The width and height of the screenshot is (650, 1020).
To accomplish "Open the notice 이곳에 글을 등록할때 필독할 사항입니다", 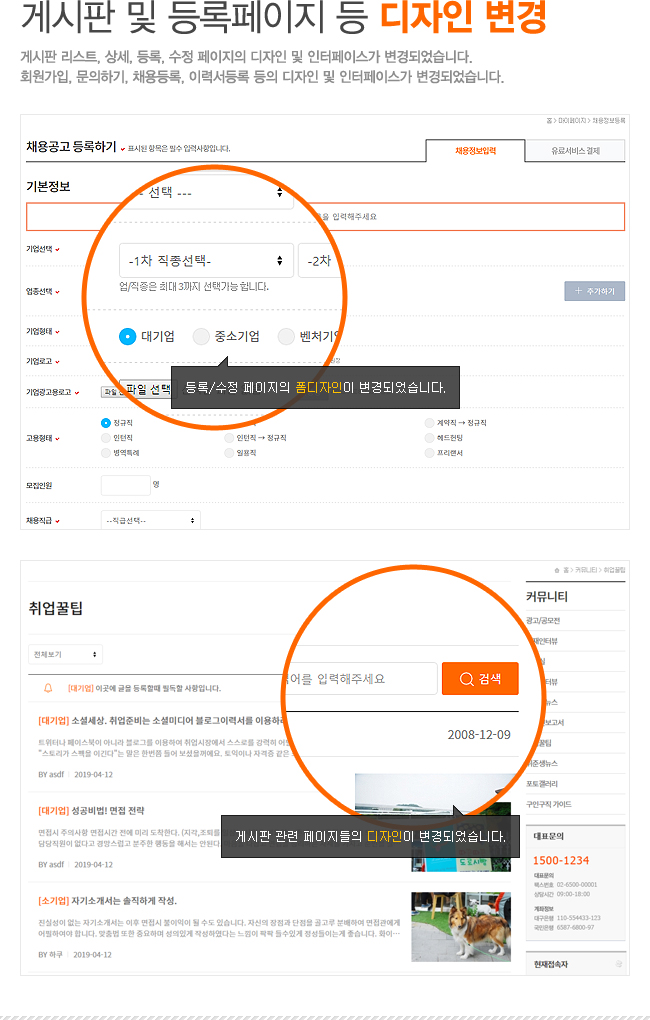I will [x=158, y=688].
